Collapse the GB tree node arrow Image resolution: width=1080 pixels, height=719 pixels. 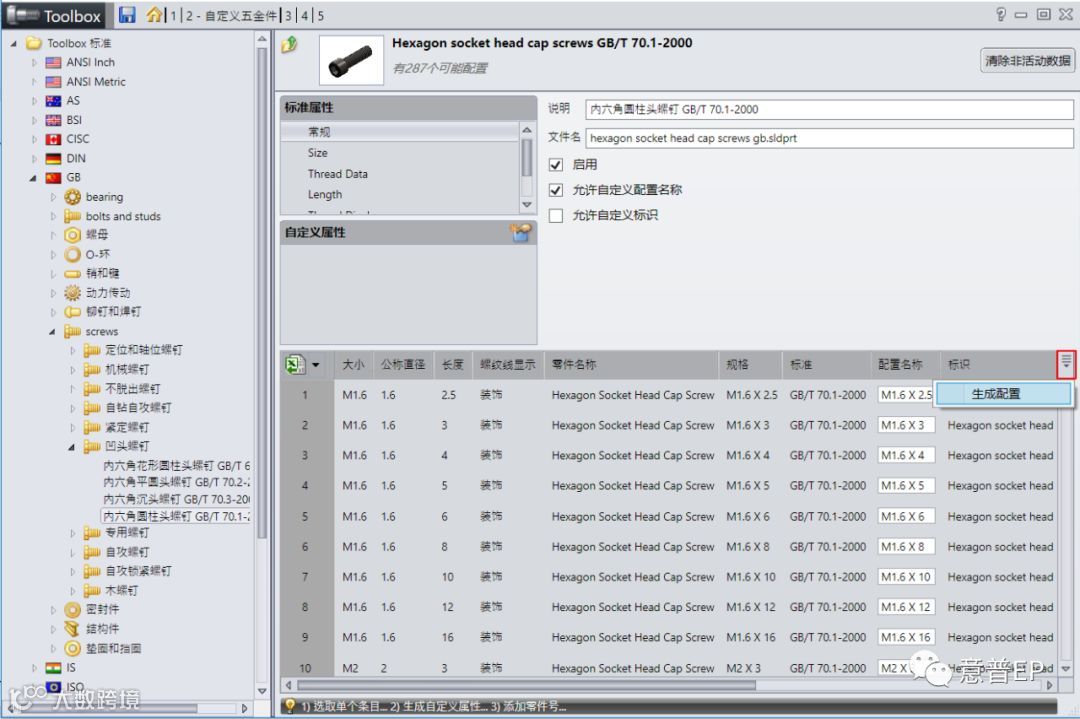tap(33, 178)
